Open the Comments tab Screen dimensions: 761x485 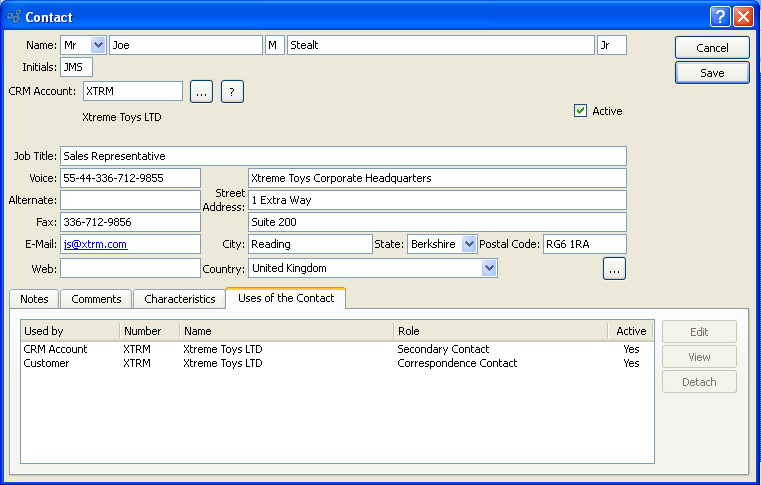[x=96, y=299]
